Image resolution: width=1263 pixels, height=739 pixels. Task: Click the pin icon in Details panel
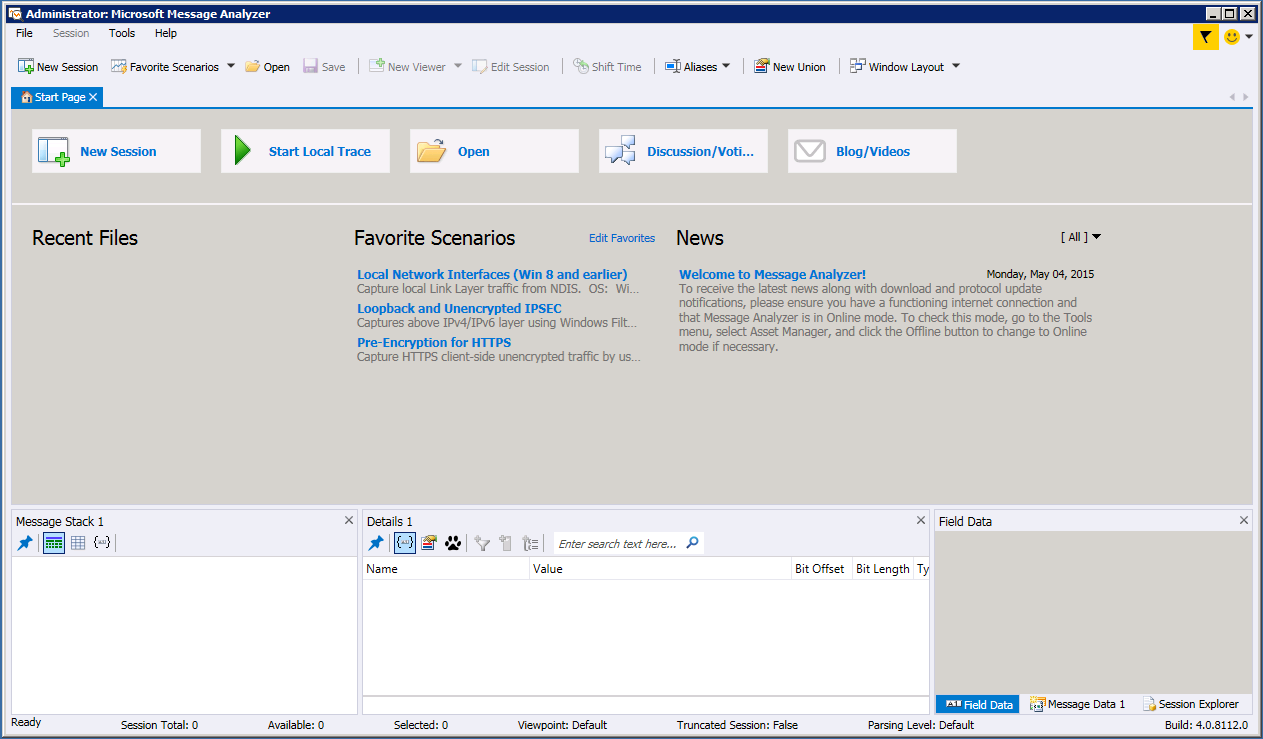tap(376, 543)
